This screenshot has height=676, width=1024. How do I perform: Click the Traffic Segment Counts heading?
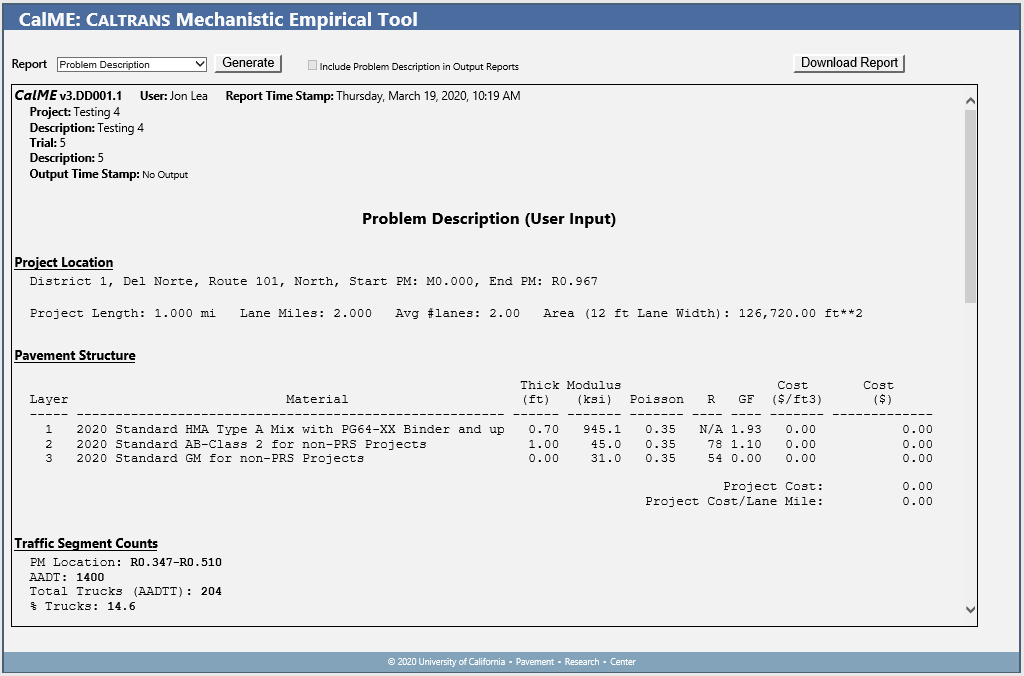pos(86,544)
